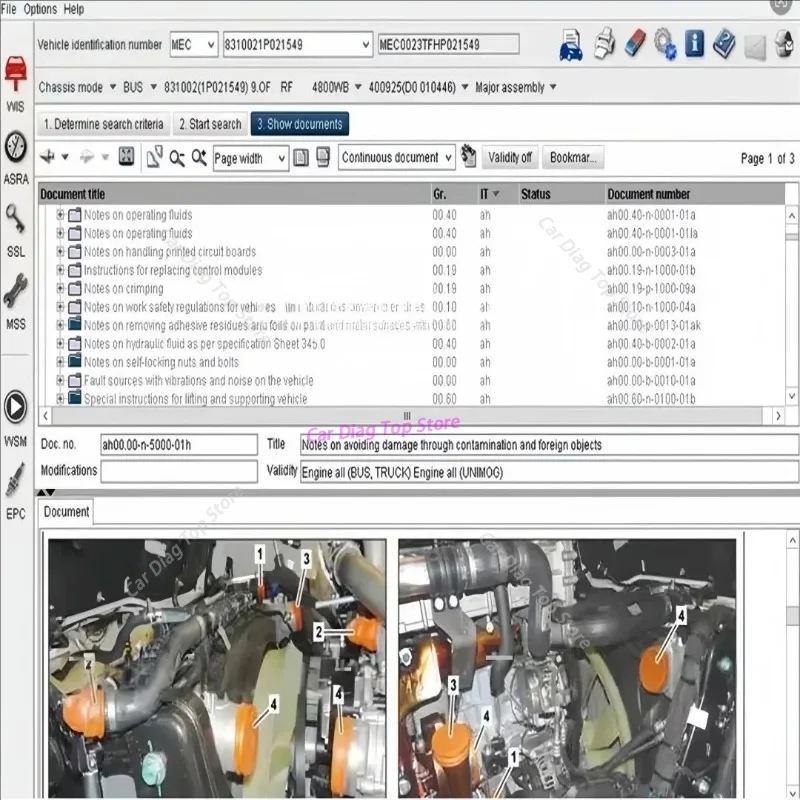Click the eraser icon to clear data
800x800 pixels.
click(635, 43)
